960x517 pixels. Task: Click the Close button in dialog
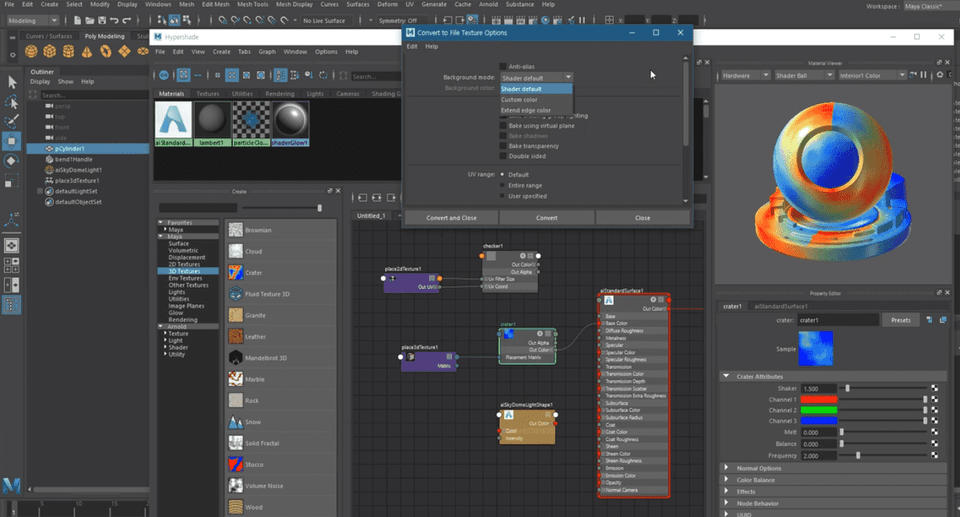click(643, 218)
